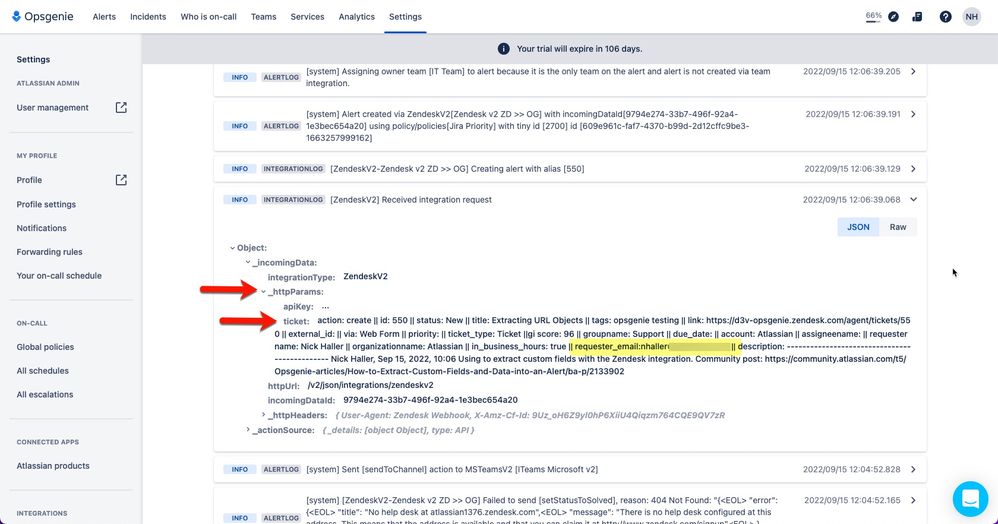Screen dimensions: 998x524
Task: Open the Teams tab
Action: pyautogui.click(x=264, y=17)
